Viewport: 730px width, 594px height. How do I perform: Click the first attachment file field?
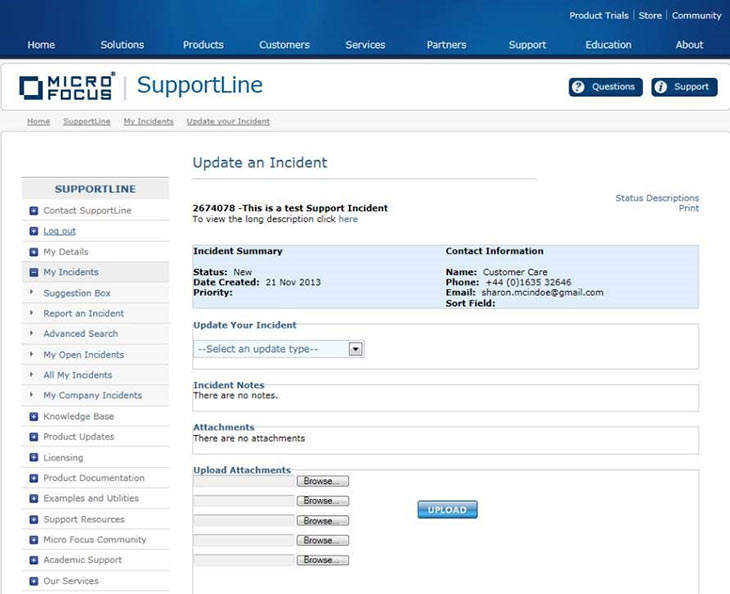[x=244, y=481]
